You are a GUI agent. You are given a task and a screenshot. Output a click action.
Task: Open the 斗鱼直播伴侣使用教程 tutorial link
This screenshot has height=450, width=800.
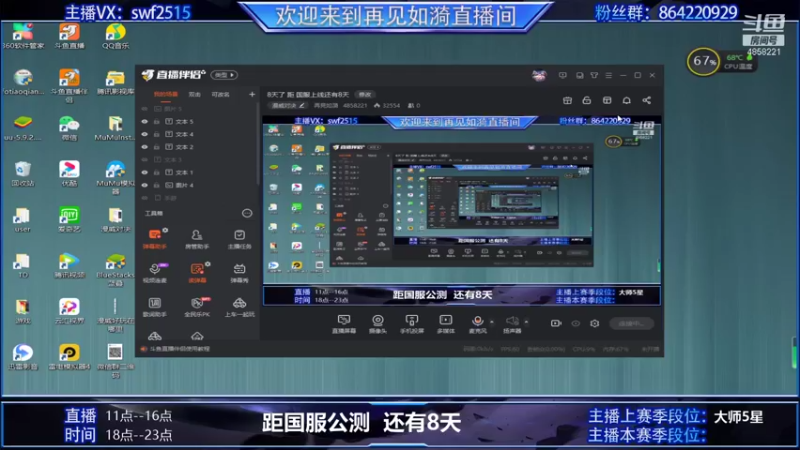pyautogui.click(x=180, y=349)
